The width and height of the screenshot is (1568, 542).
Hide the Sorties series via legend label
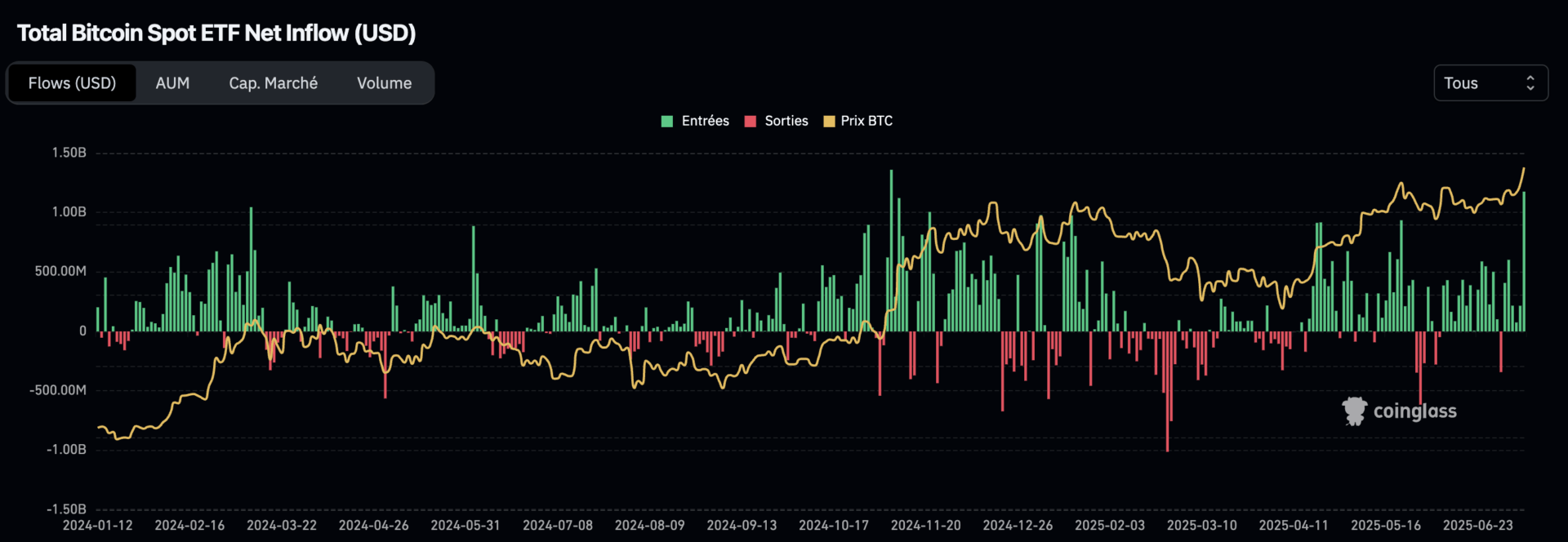click(786, 121)
